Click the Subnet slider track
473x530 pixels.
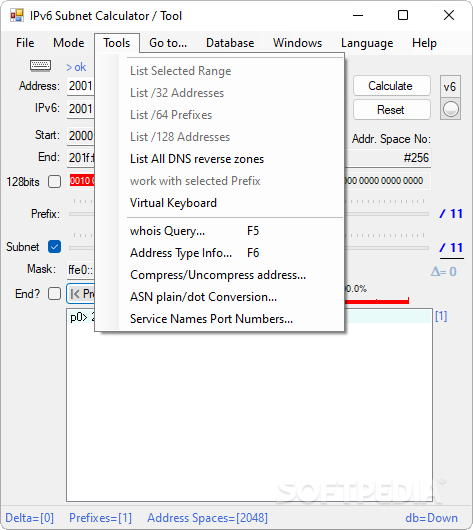[386, 248]
